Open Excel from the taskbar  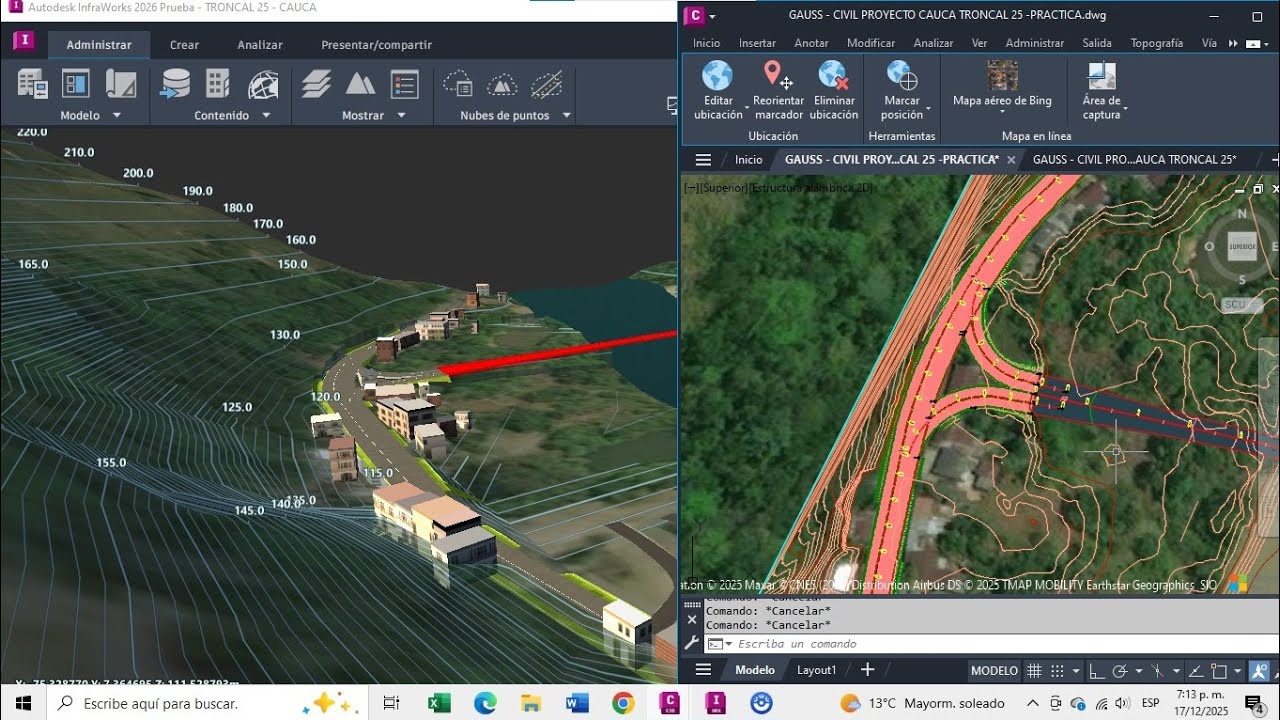pos(438,703)
